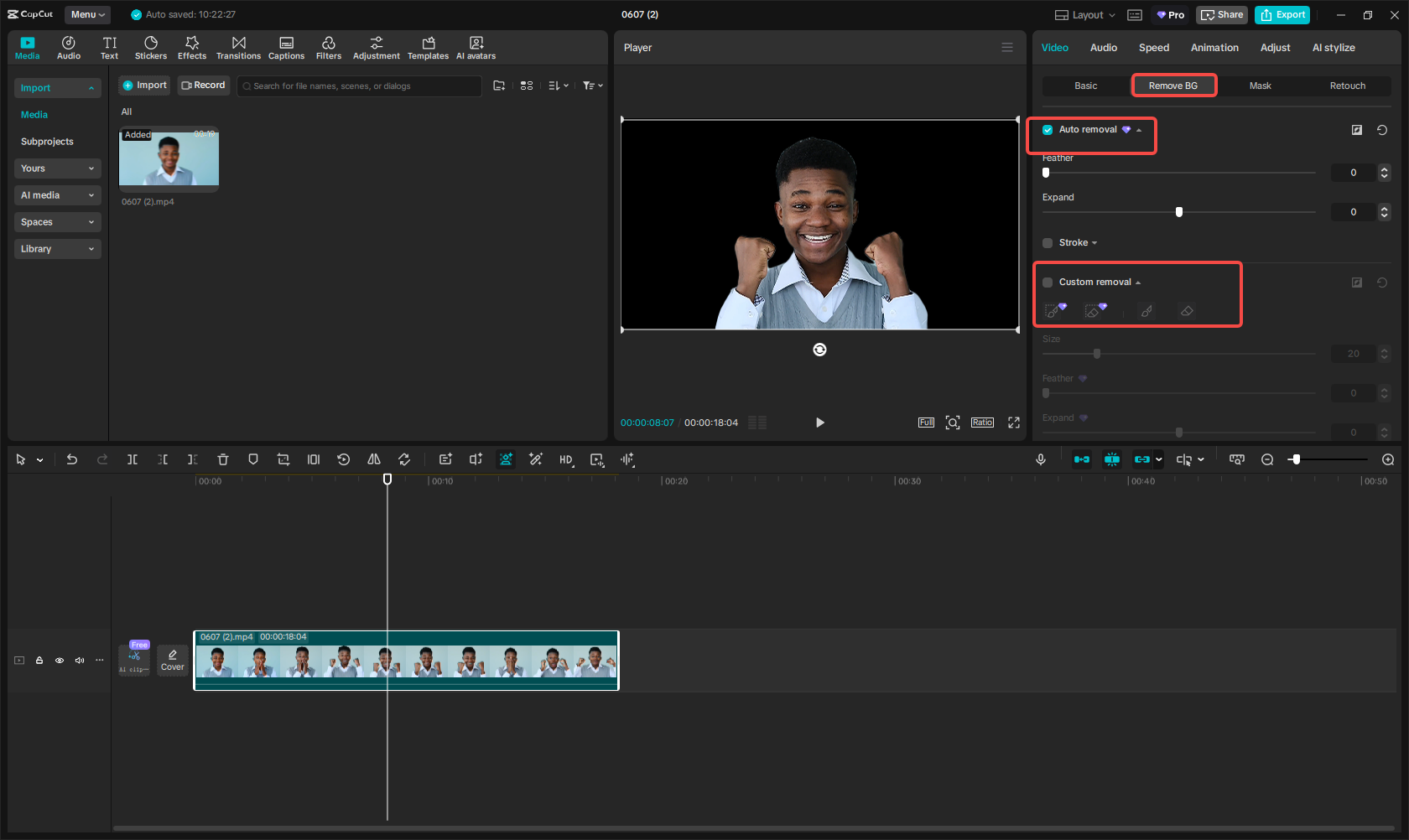
Task: Click the media search input field
Action: 361,86
